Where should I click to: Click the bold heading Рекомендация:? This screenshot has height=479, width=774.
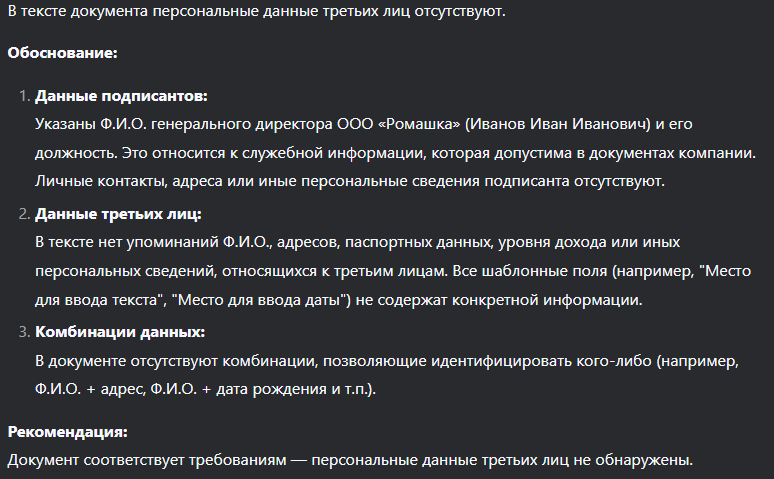pyautogui.click(x=68, y=432)
